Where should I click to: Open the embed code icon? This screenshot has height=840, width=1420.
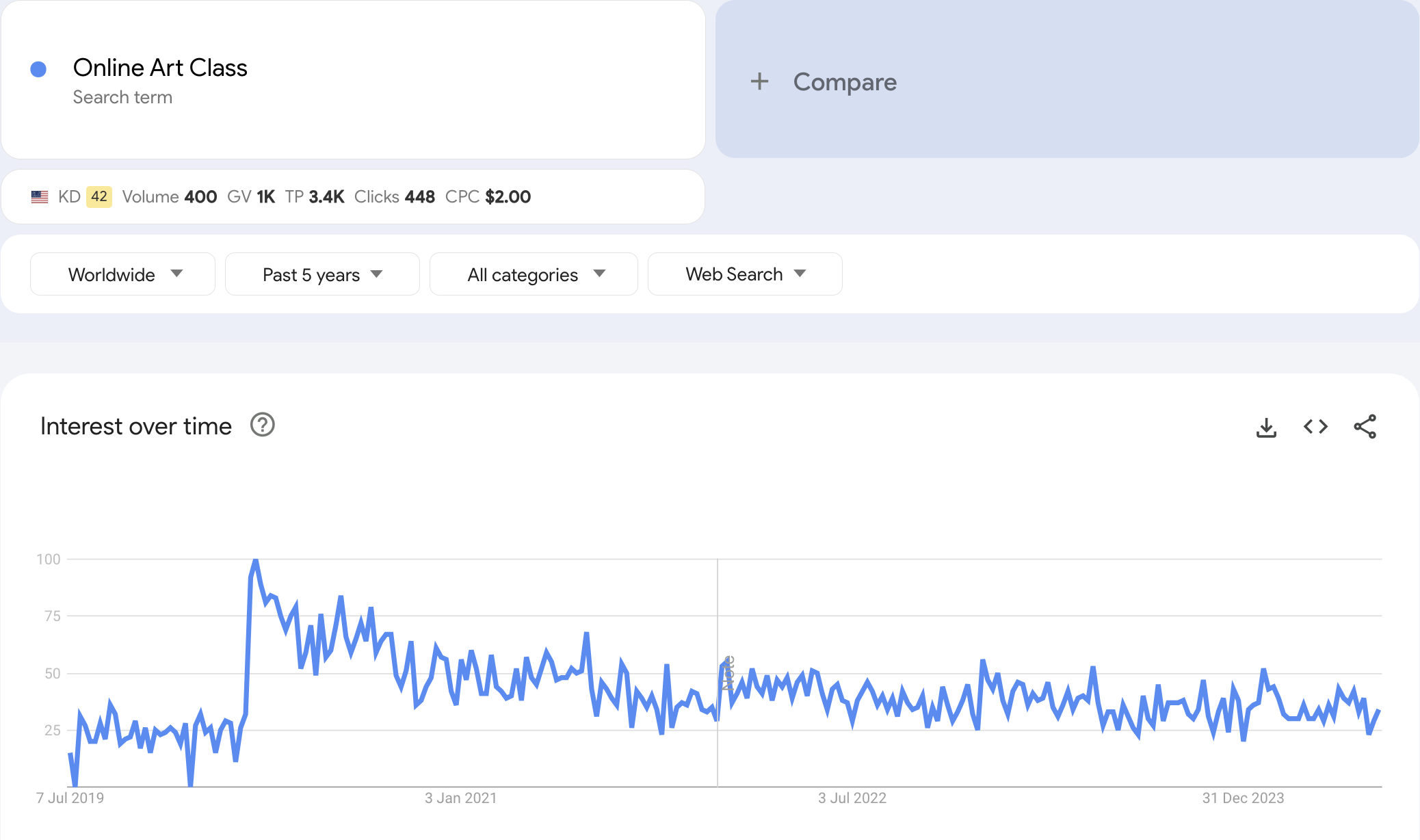1315,427
